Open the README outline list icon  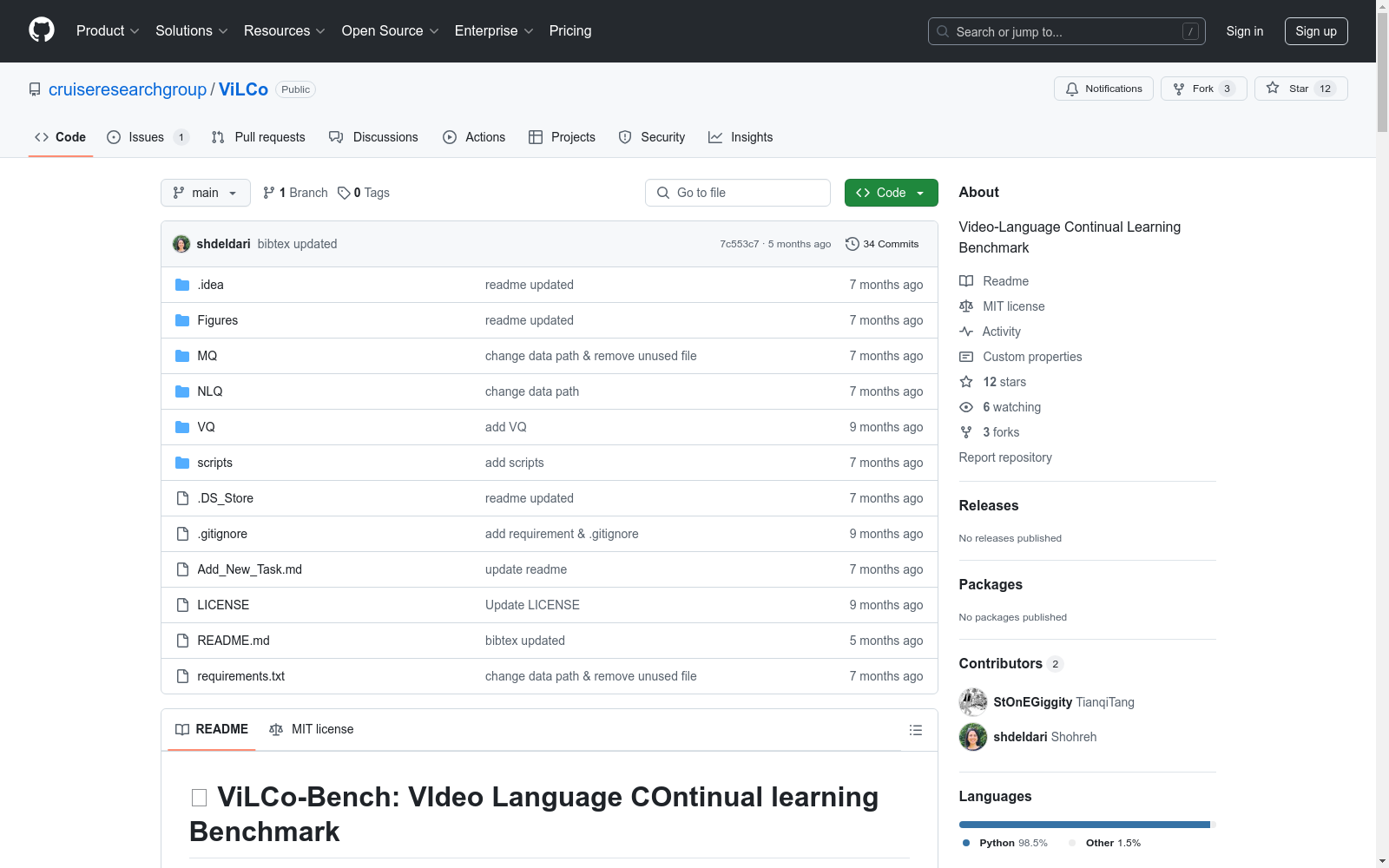(x=916, y=730)
